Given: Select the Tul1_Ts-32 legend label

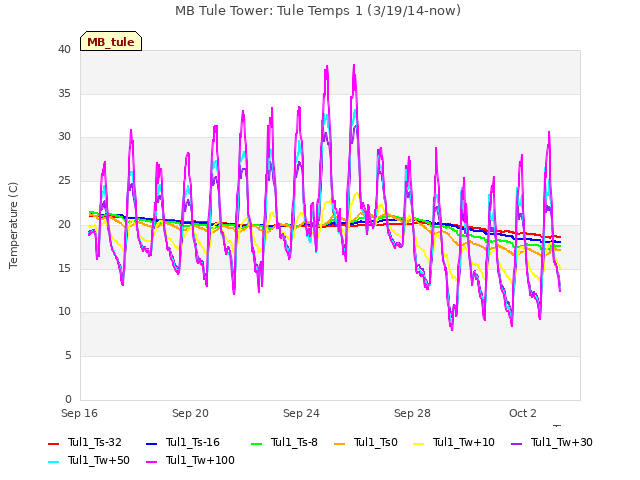Looking at the screenshot, I should pos(95,442).
